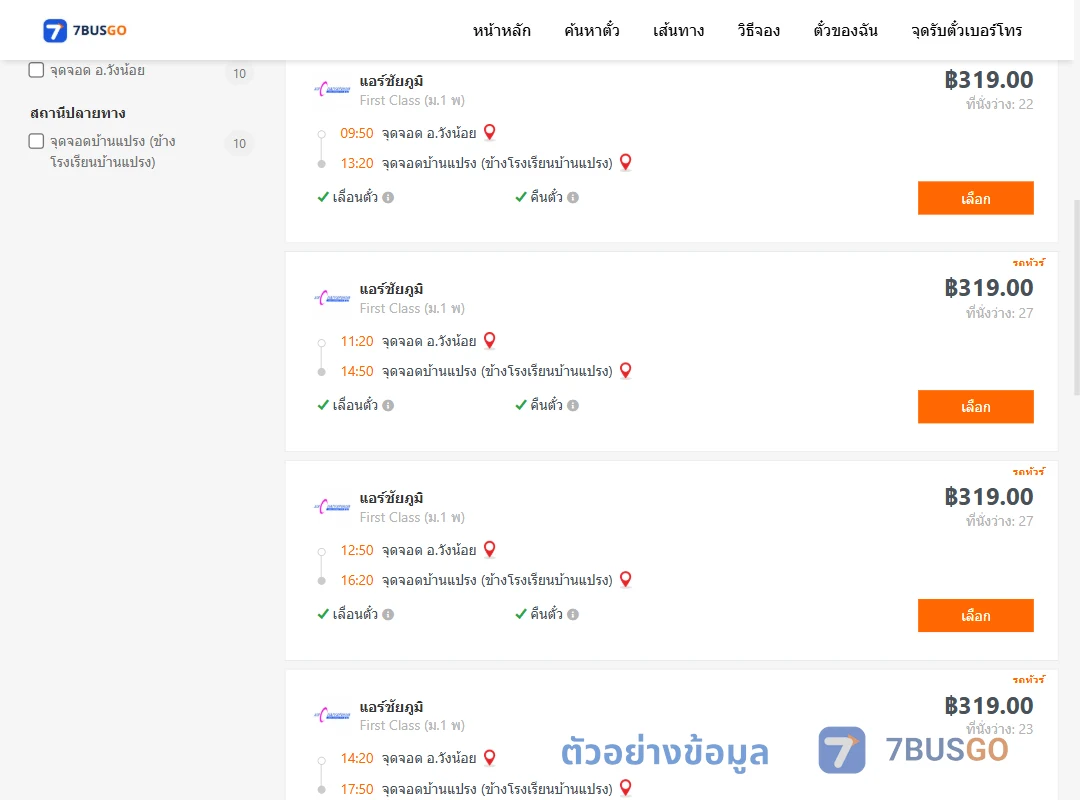The width and height of the screenshot is (1080, 800).
Task: Select the 09:50 trip with เลือก button
Action: point(975,198)
